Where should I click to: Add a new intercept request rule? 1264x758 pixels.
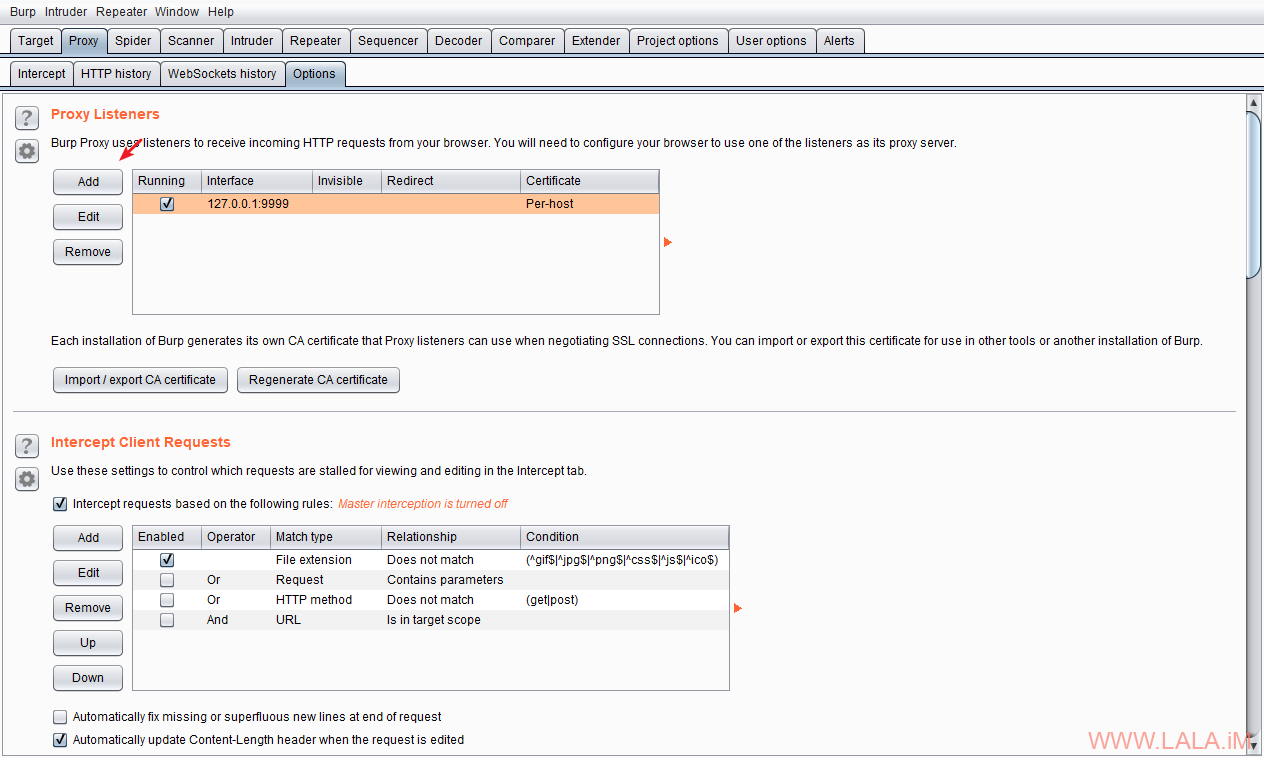(x=88, y=538)
